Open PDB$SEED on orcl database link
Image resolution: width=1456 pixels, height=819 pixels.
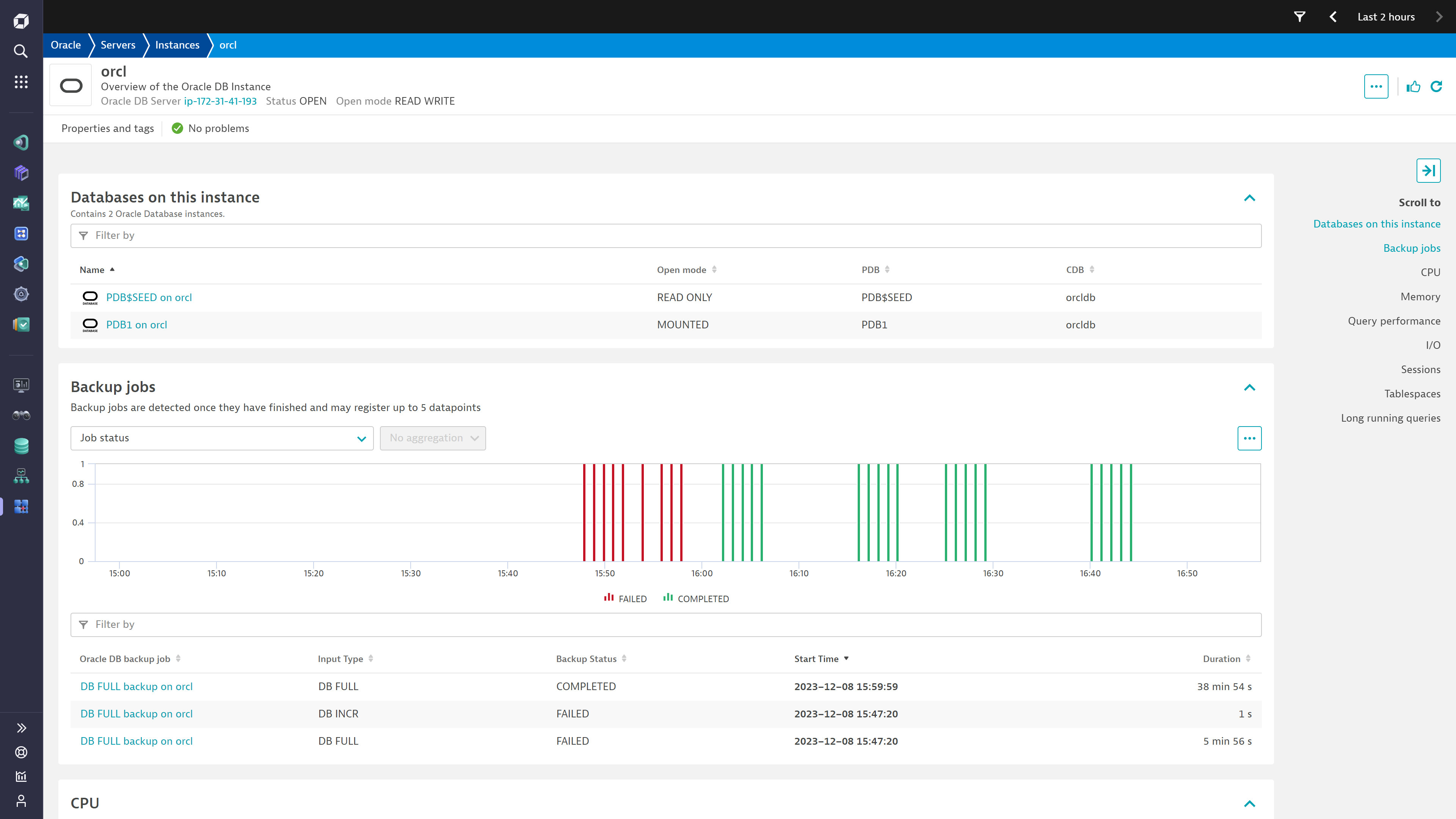149,298
